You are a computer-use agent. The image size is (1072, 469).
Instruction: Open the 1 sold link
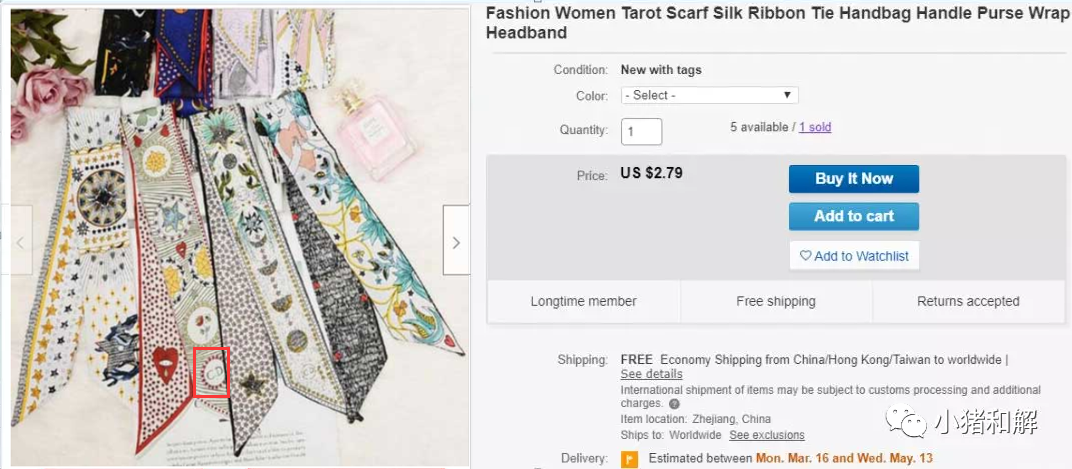815,127
